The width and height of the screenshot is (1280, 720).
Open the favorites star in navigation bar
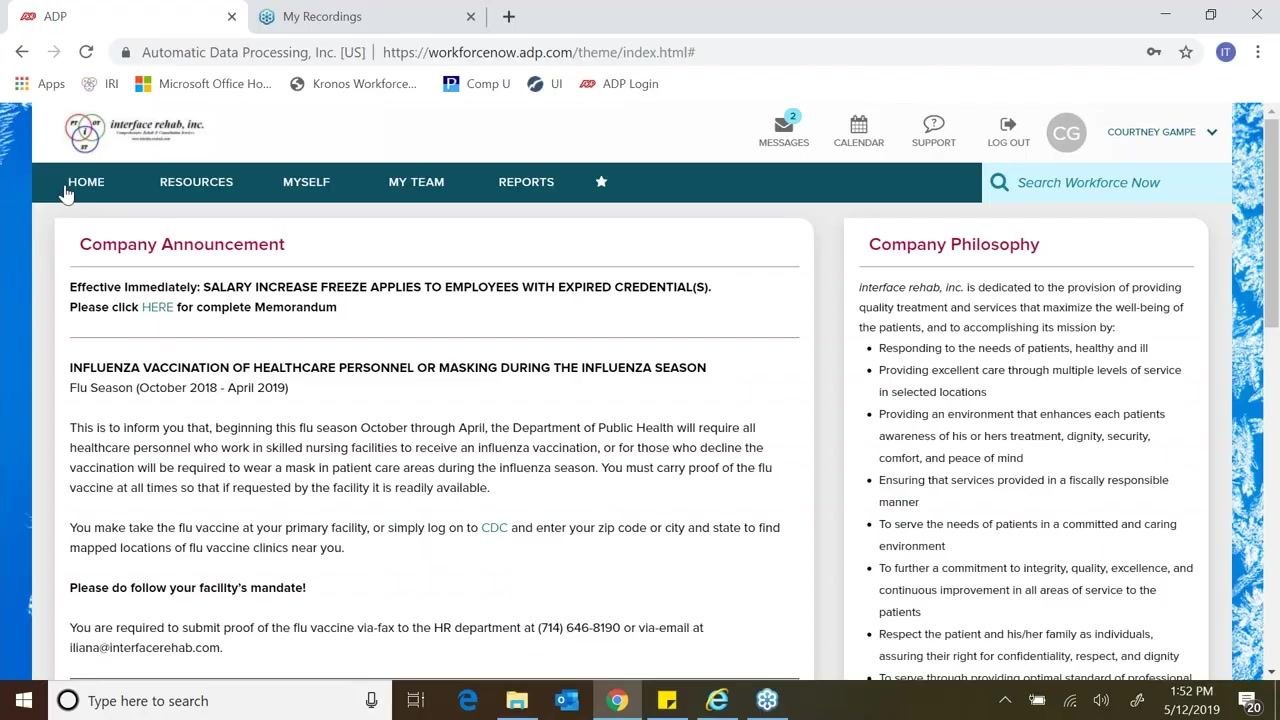point(601,182)
